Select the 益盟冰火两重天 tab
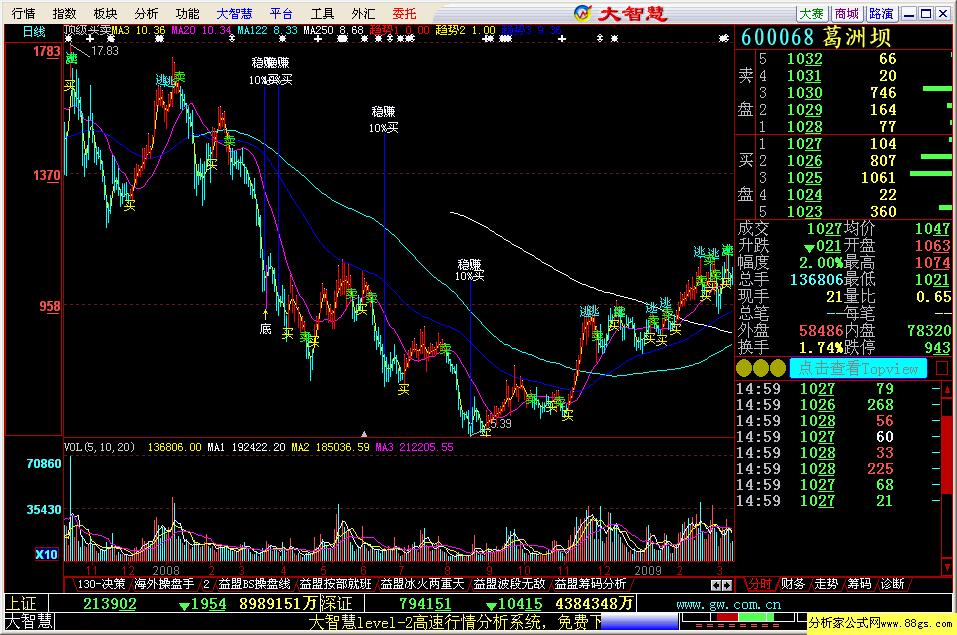The height and width of the screenshot is (635, 957). pyautogui.click(x=422, y=584)
